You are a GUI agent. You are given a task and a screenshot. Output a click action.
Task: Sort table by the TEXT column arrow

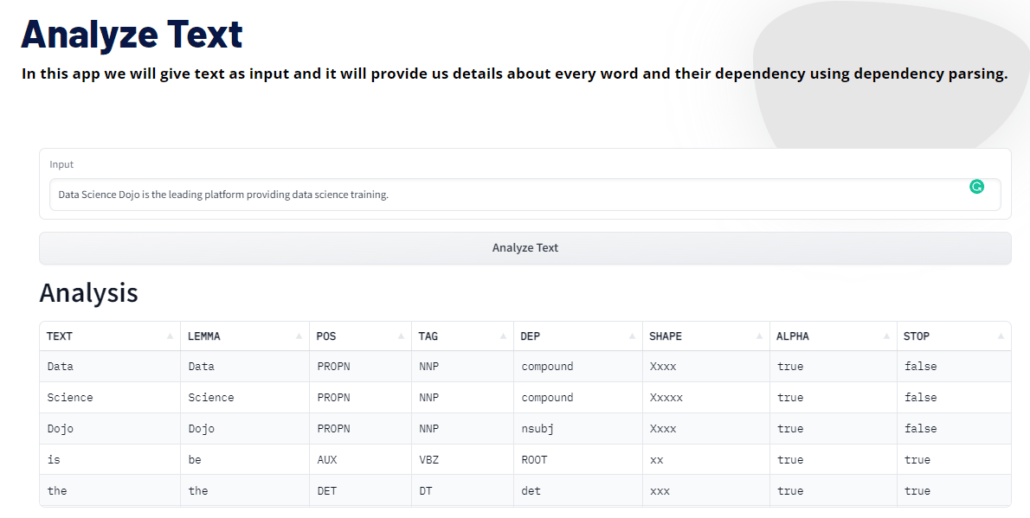point(170,337)
